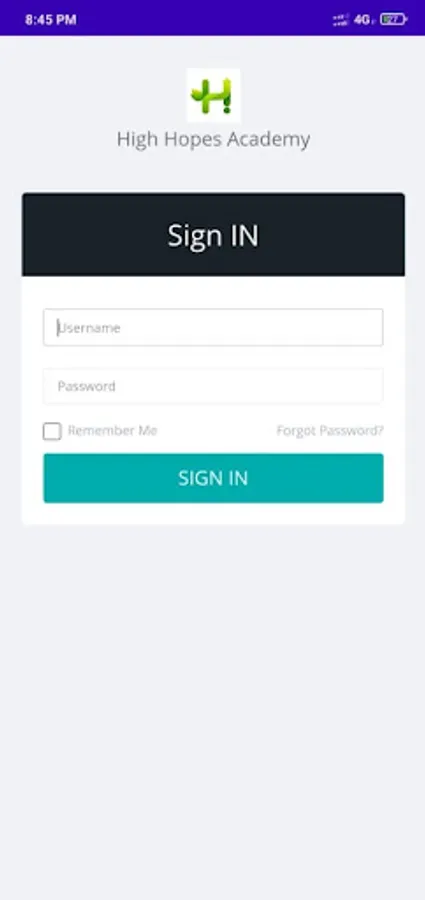Image resolution: width=425 pixels, height=900 pixels.
Task: Tap the white space between Remember Me and Forgot Password
Action: (217, 431)
